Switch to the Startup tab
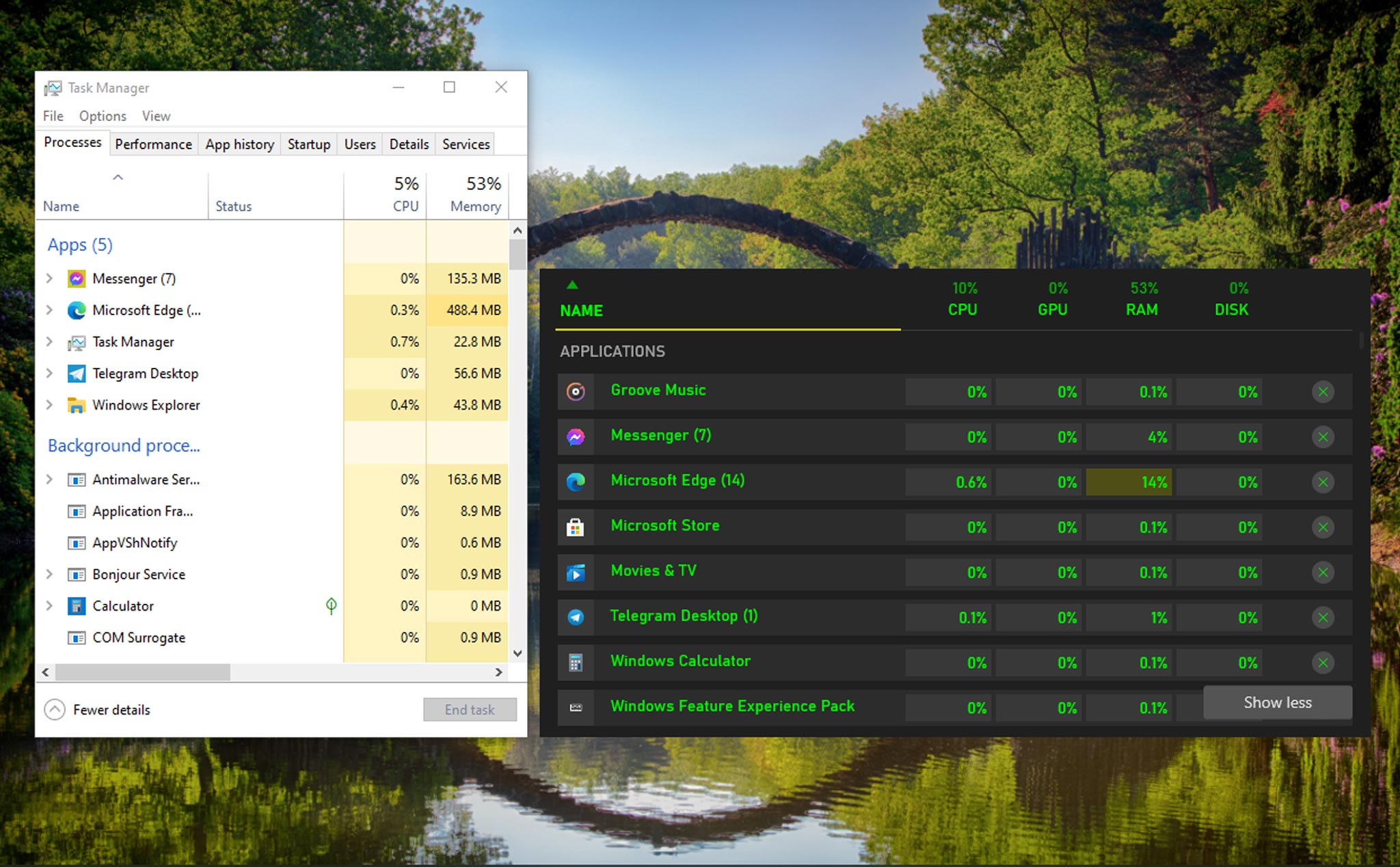1400x867 pixels. click(309, 144)
